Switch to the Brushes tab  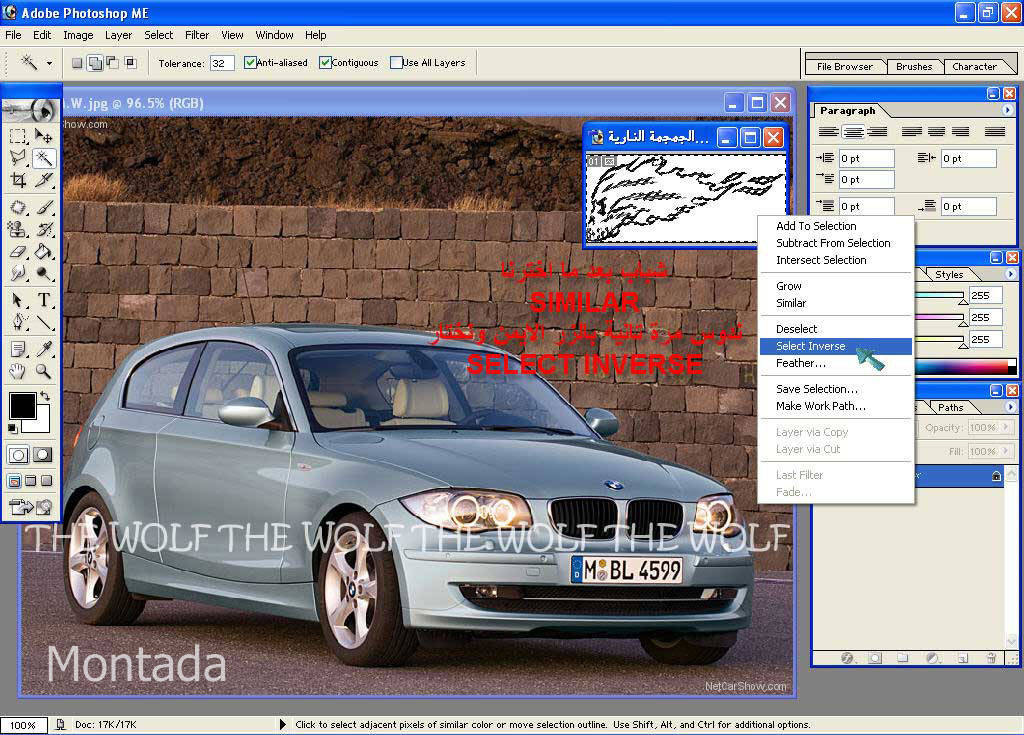coord(914,67)
